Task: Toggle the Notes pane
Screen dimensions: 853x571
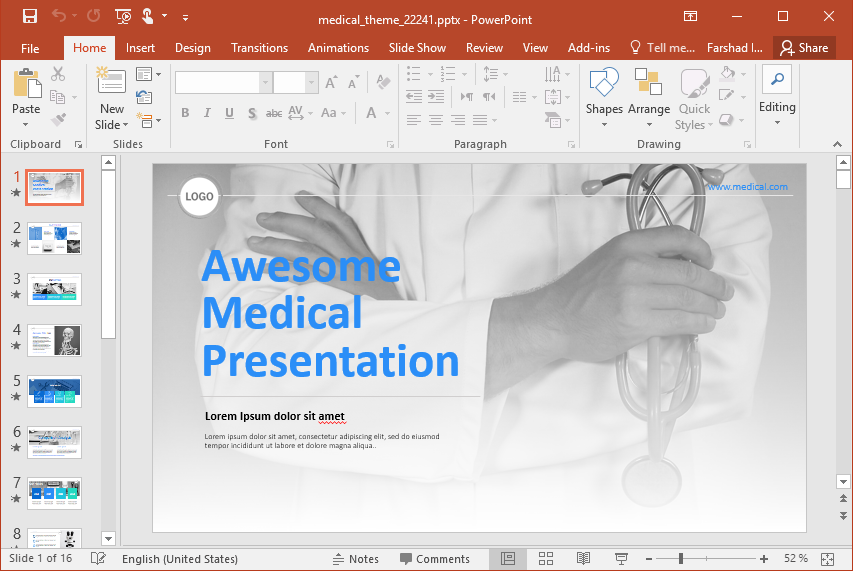Action: (x=355, y=559)
